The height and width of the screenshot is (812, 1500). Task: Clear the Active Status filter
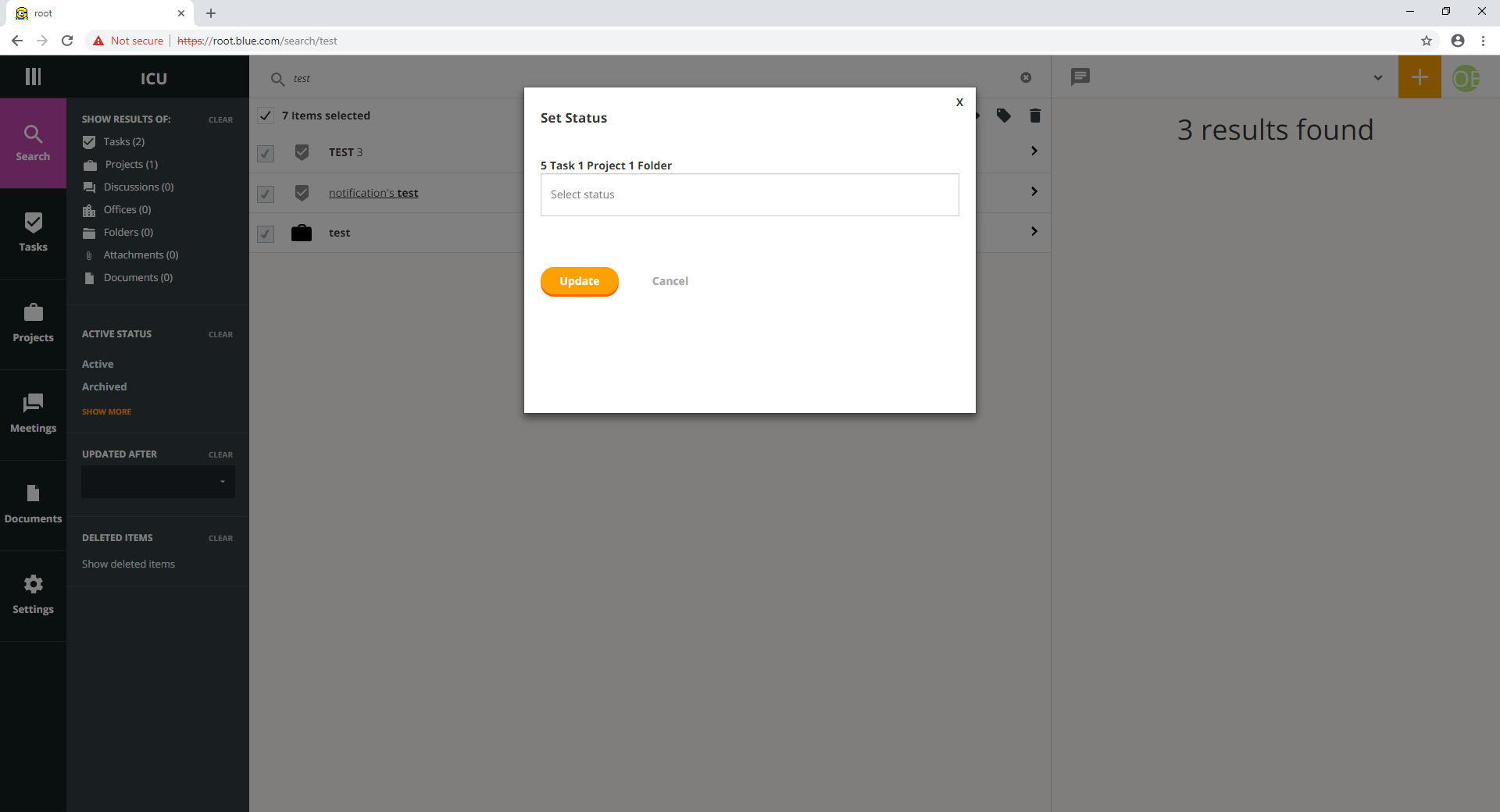coord(220,335)
